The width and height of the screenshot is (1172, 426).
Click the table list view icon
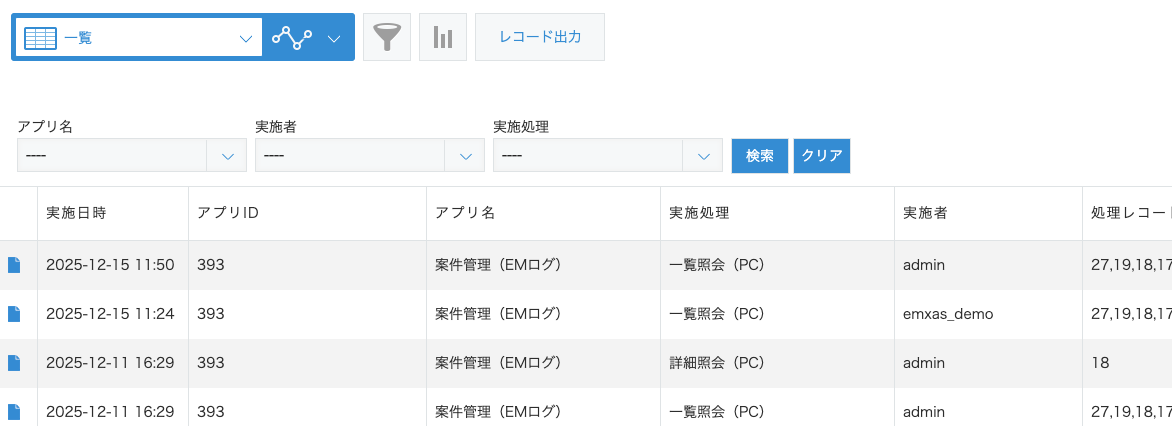point(40,38)
